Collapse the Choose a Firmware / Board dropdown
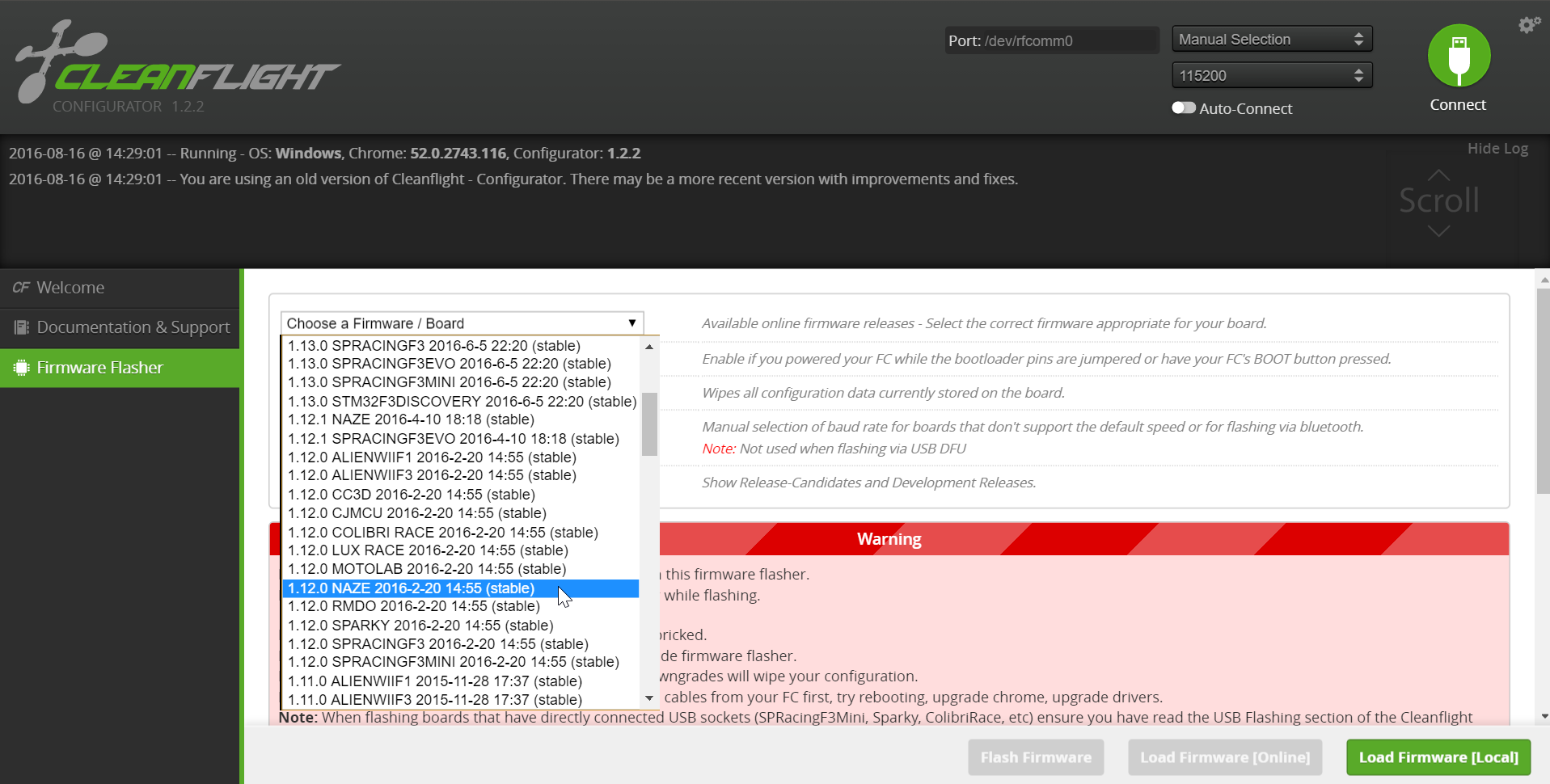1550x784 pixels. [x=462, y=323]
